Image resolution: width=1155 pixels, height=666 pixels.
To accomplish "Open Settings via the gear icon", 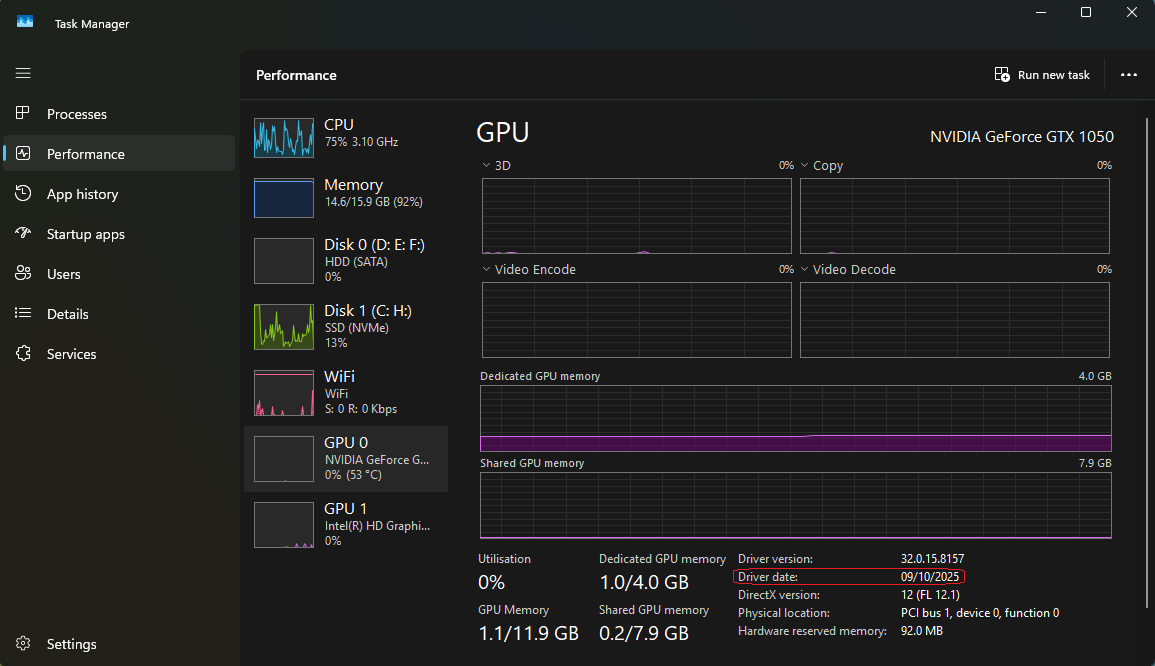I will pos(23,644).
